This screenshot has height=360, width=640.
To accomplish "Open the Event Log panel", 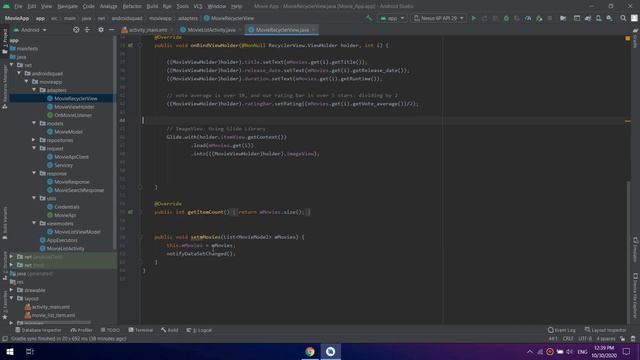I will [562, 330].
